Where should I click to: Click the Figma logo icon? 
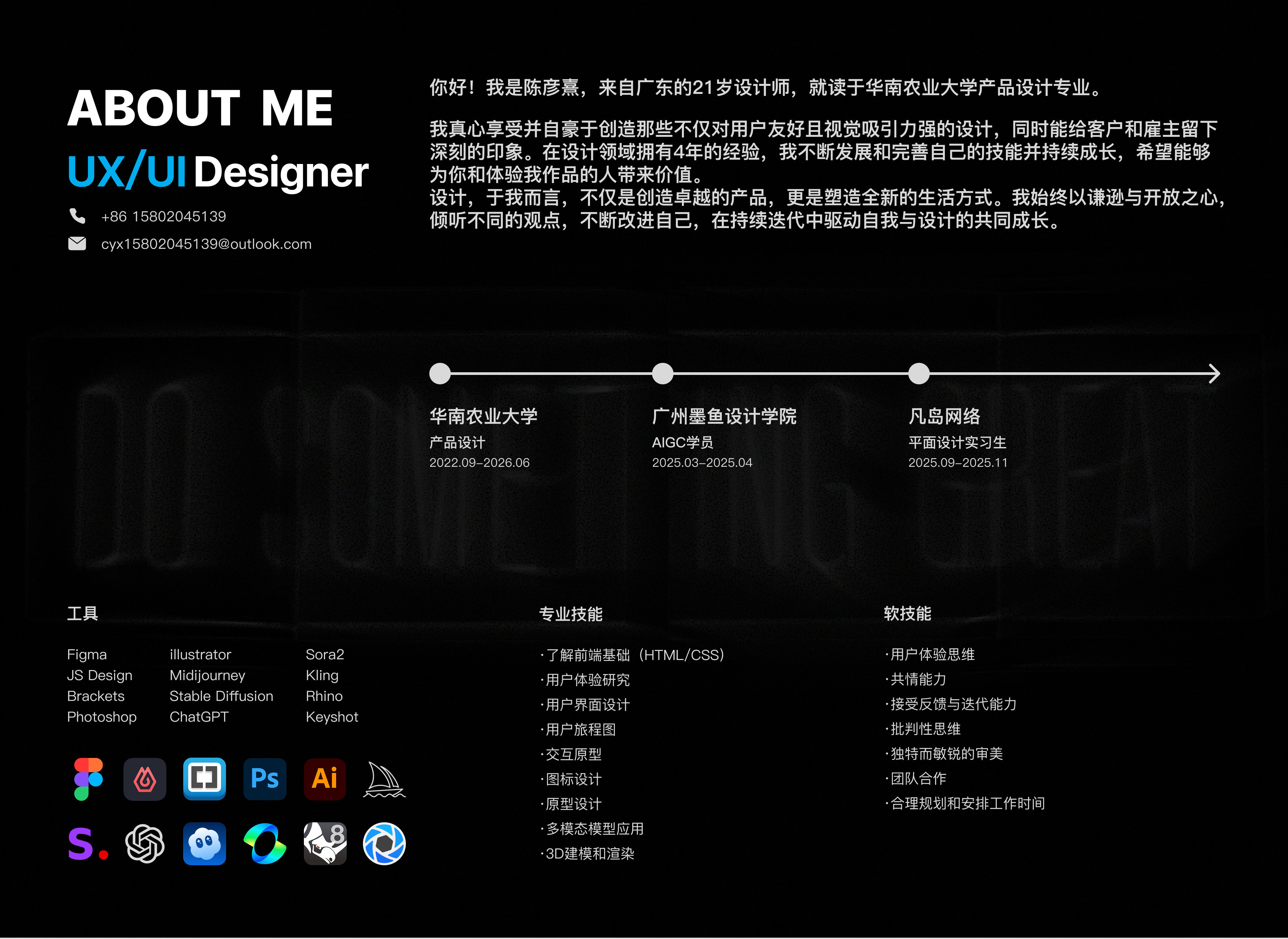[x=88, y=779]
